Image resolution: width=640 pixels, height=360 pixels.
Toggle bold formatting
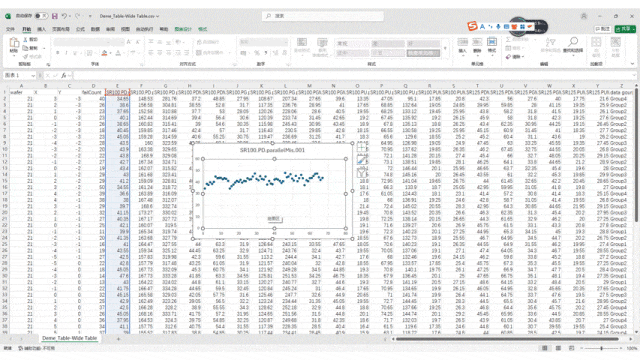(58, 53)
